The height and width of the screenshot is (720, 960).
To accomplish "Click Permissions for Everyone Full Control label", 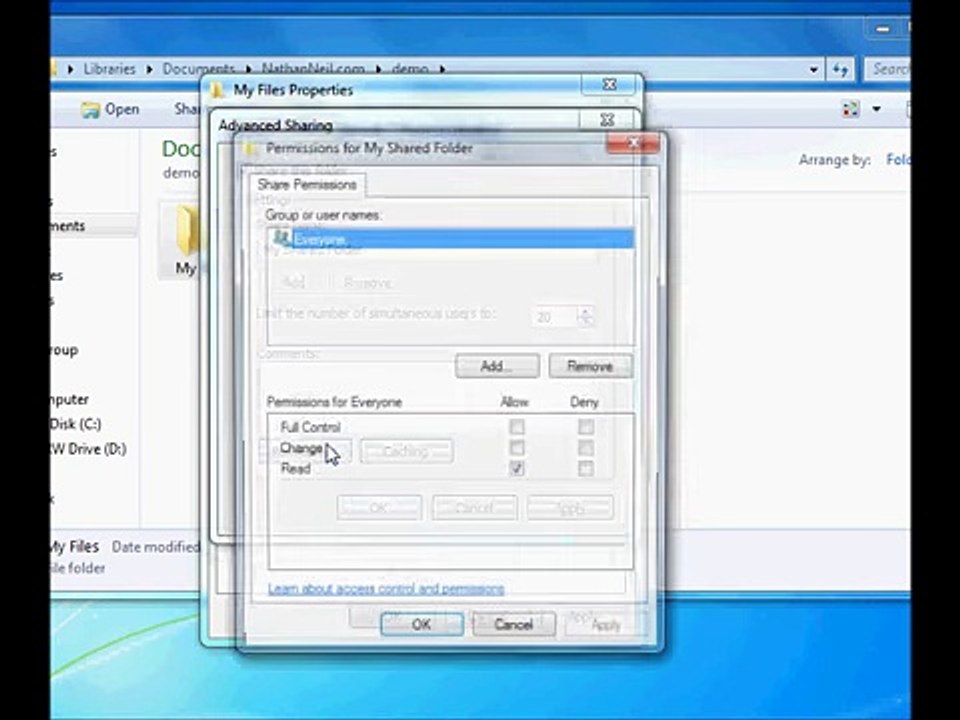I will click(310, 427).
